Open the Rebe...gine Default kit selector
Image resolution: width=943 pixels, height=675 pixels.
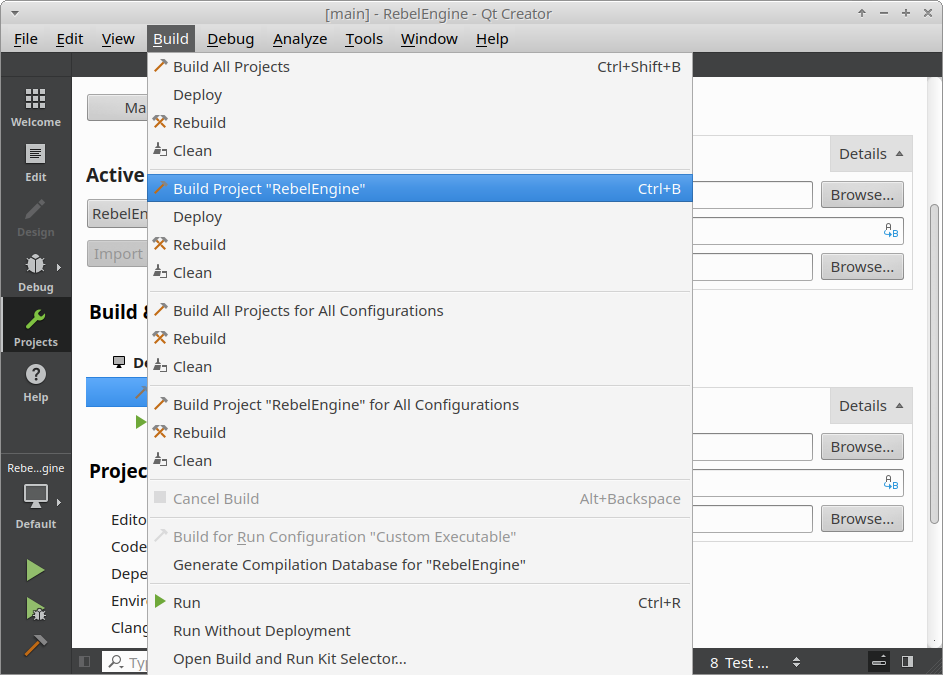[35, 496]
